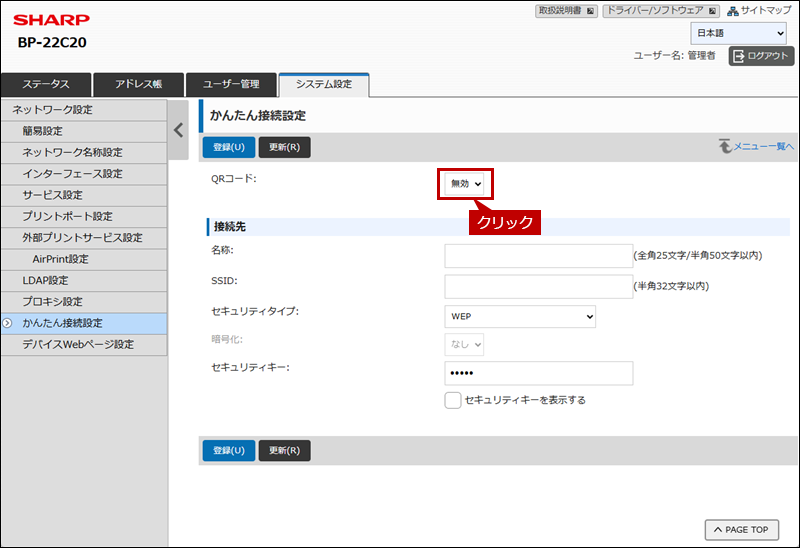This screenshot has width=800, height=548.
Task: Switch to the ステータス tab
Action: pos(46,85)
